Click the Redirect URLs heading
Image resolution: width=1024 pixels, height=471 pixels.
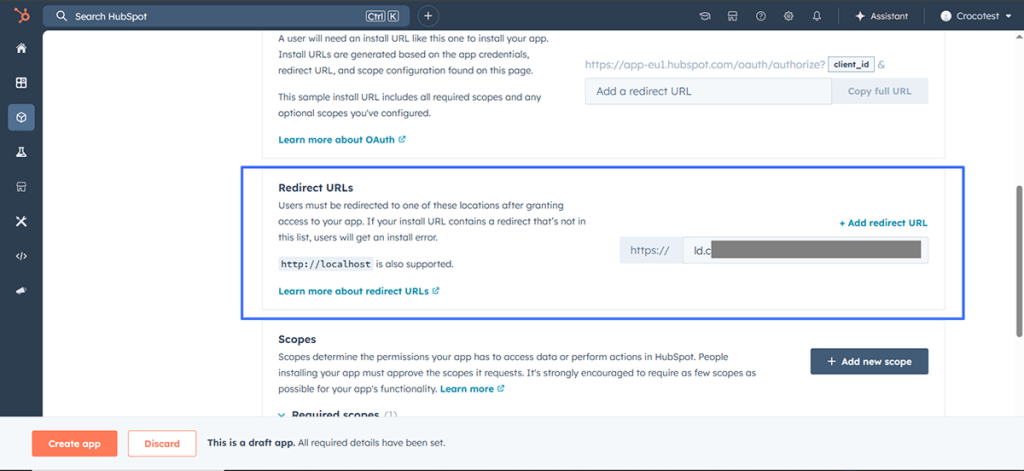point(315,187)
